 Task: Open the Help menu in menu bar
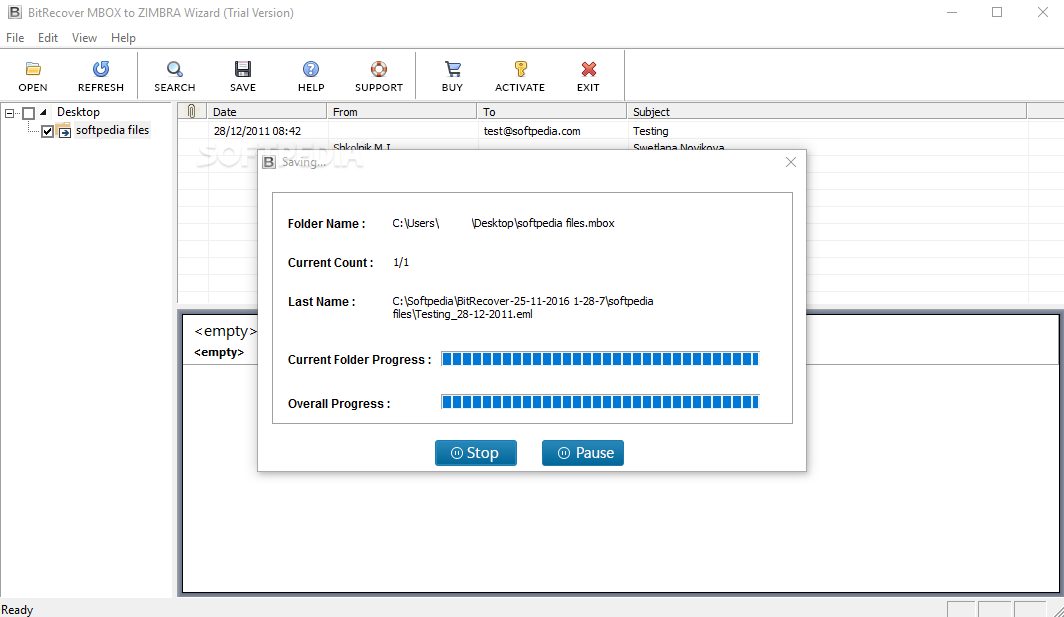124,37
